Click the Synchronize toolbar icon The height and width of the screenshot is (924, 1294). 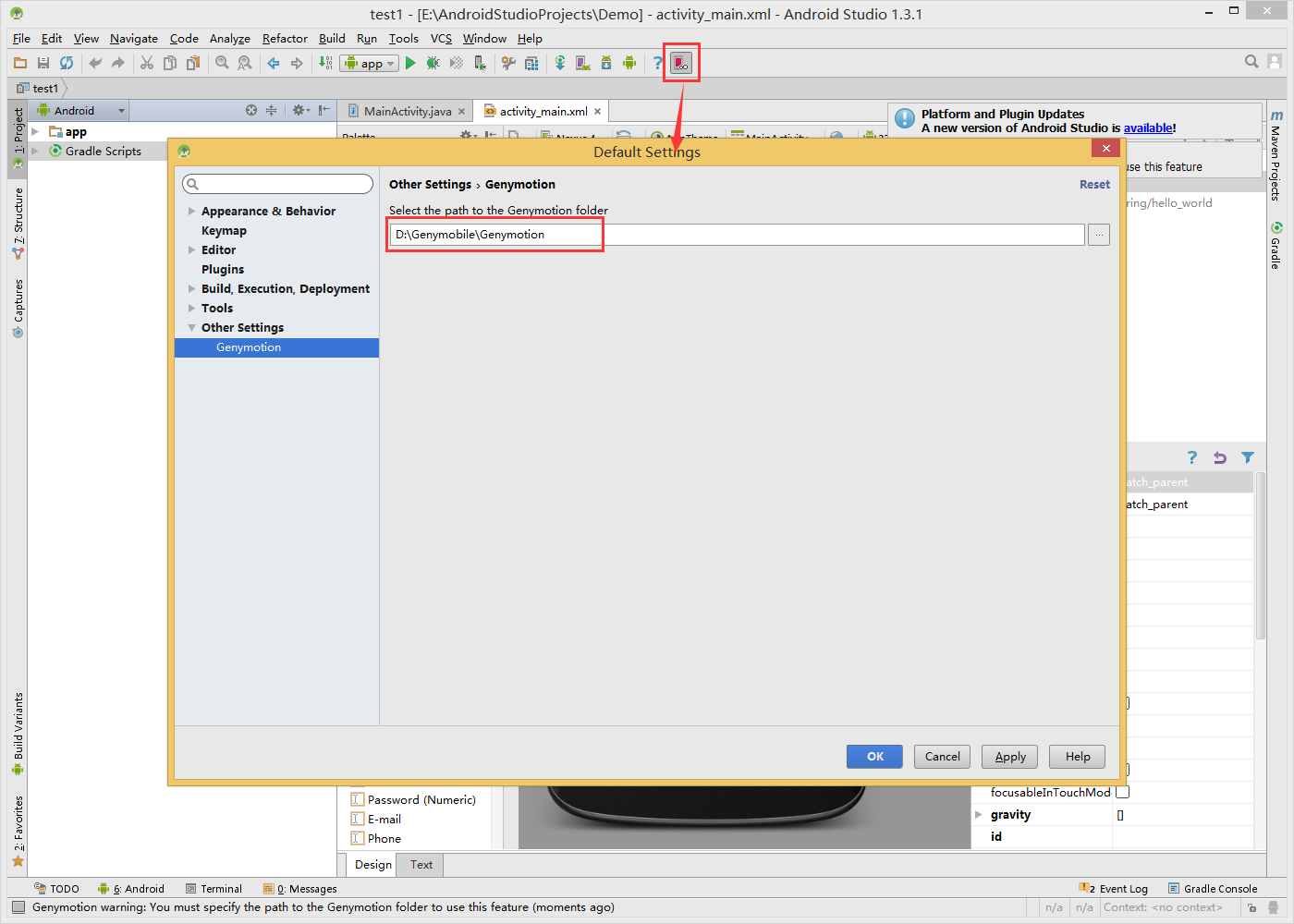coord(67,63)
